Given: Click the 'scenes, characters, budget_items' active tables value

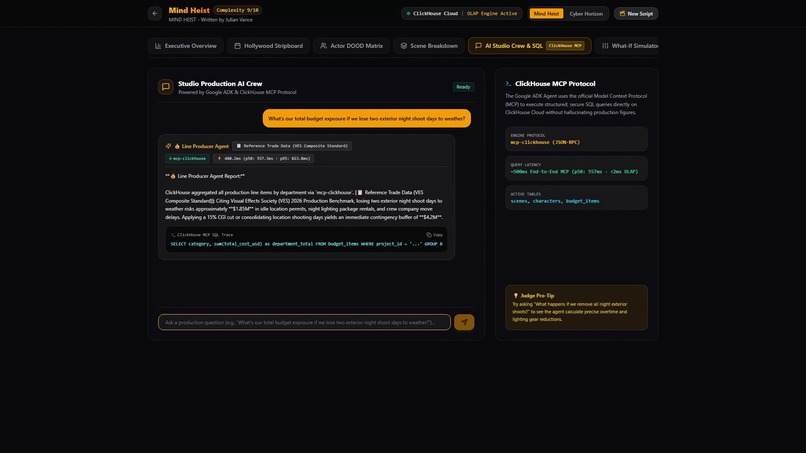Looking at the screenshot, I should [555, 201].
